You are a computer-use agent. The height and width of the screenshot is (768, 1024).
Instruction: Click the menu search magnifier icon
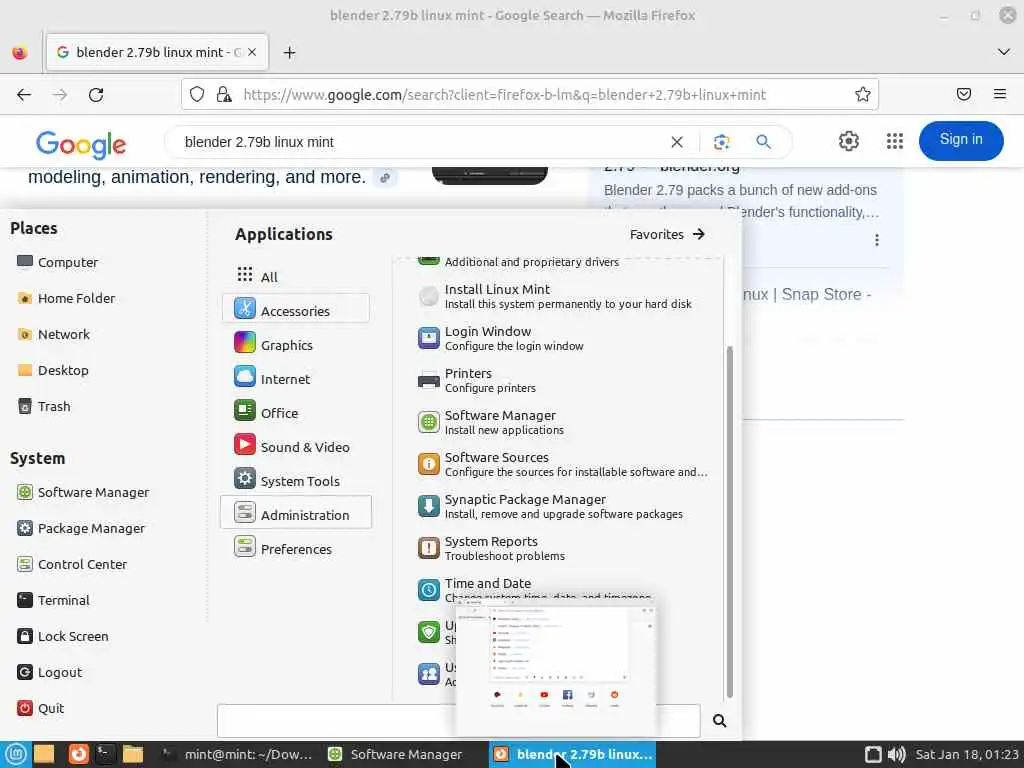719,720
